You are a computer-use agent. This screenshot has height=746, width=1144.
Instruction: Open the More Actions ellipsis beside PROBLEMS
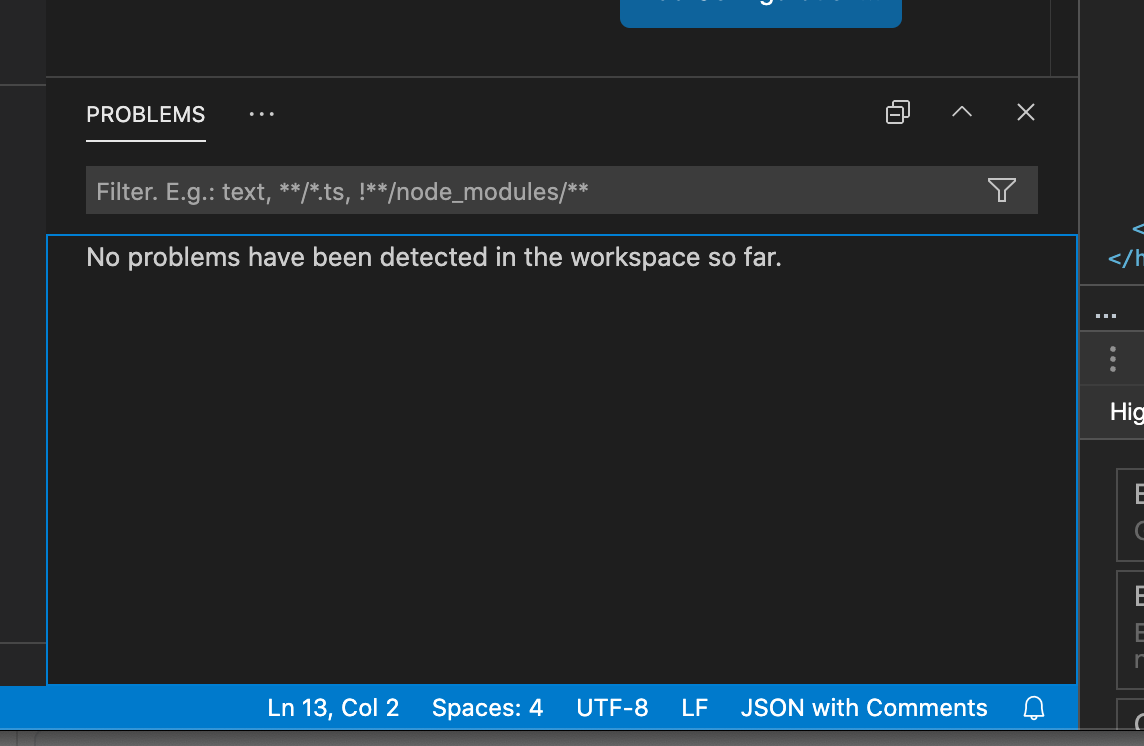(x=261, y=113)
